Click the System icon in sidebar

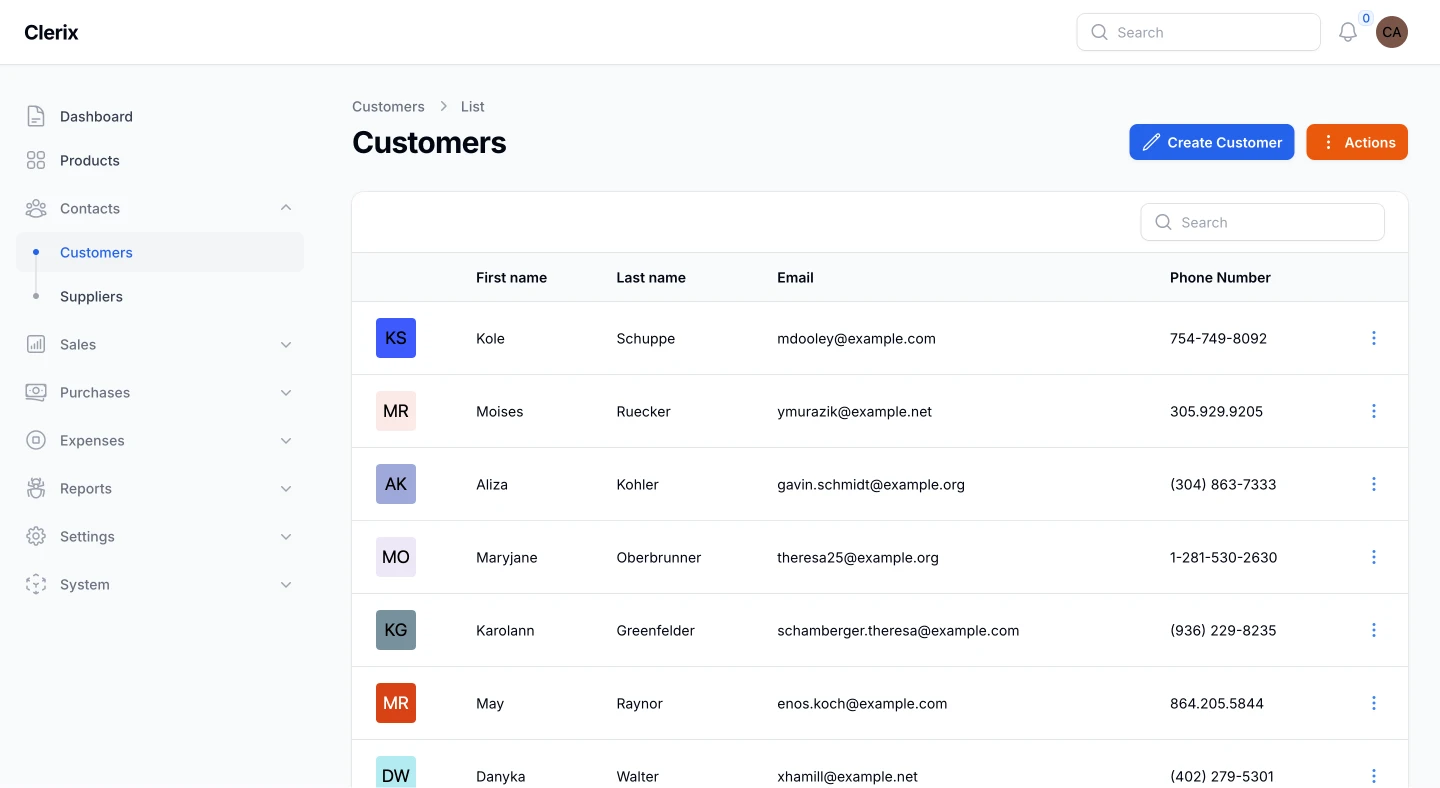coord(36,584)
